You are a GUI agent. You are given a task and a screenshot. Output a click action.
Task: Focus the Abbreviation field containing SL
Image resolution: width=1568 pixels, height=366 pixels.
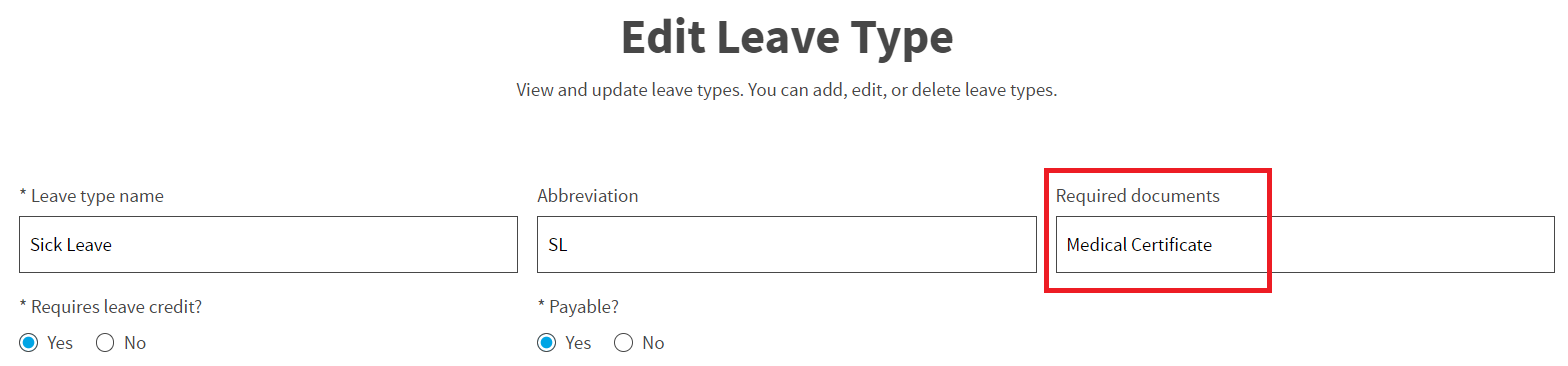pos(787,244)
